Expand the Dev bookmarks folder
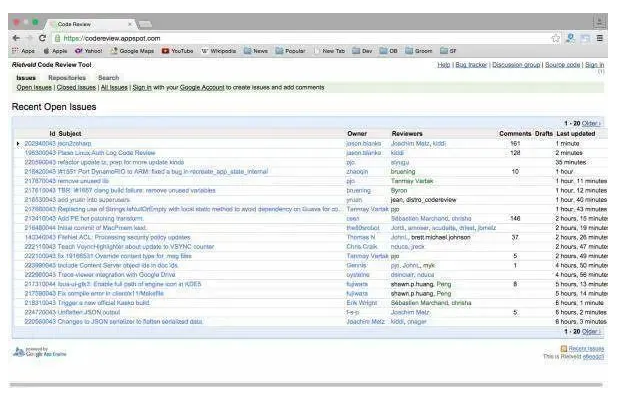 (x=362, y=51)
